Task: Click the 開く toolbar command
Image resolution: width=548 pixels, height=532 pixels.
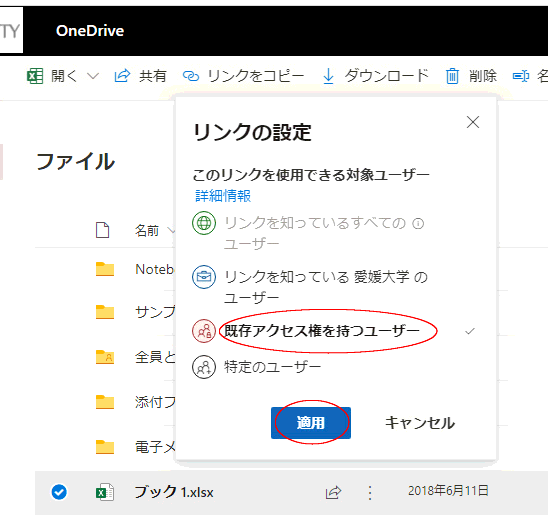Action: click(x=64, y=76)
